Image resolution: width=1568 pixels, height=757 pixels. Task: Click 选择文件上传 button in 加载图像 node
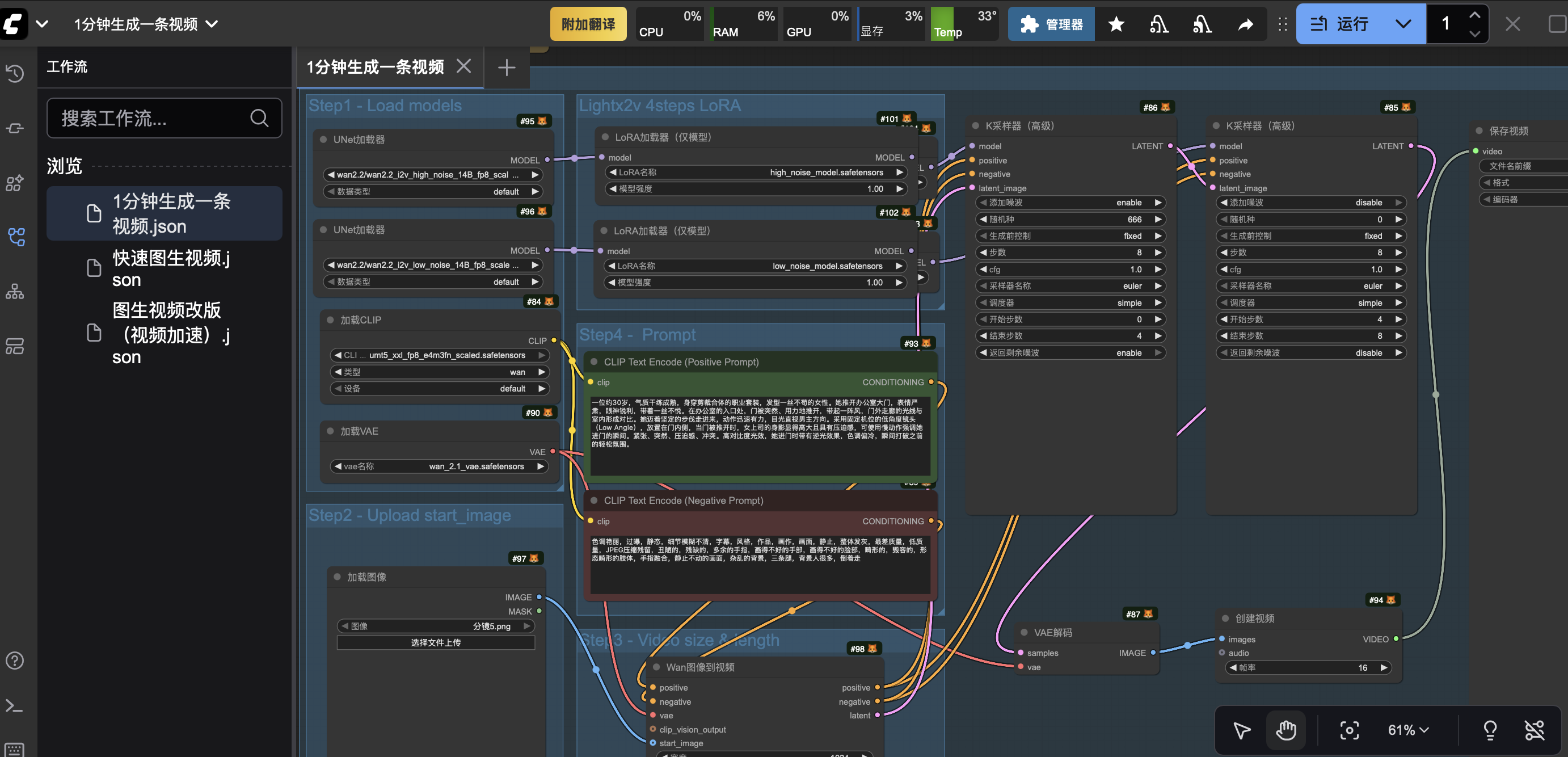point(435,642)
